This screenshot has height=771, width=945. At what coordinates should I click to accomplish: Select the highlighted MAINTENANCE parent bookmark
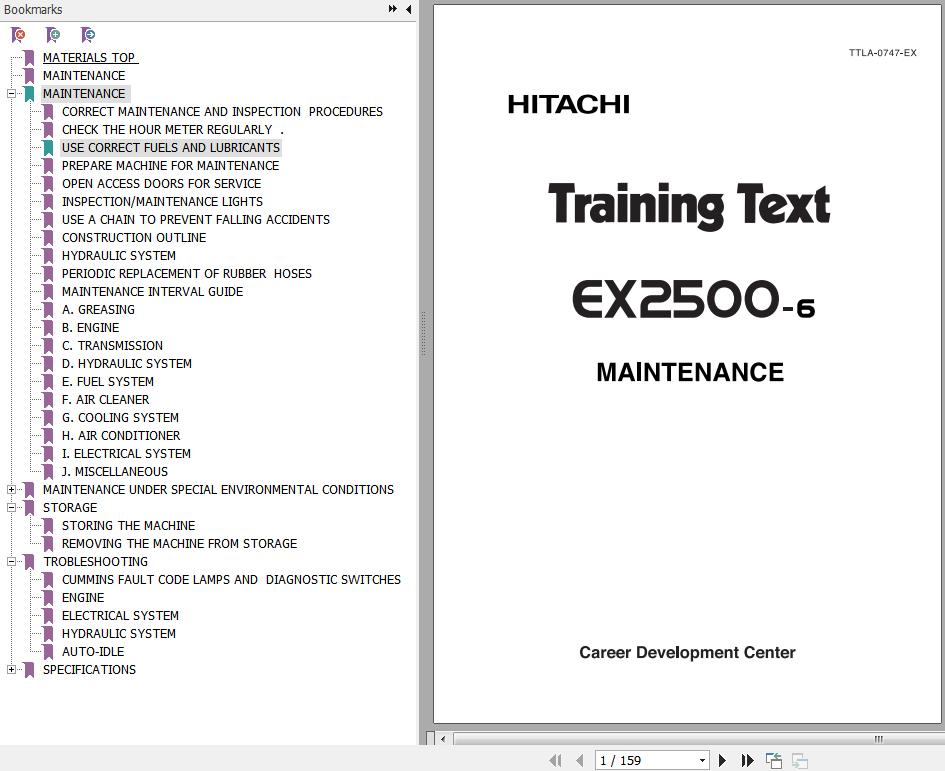coord(84,93)
